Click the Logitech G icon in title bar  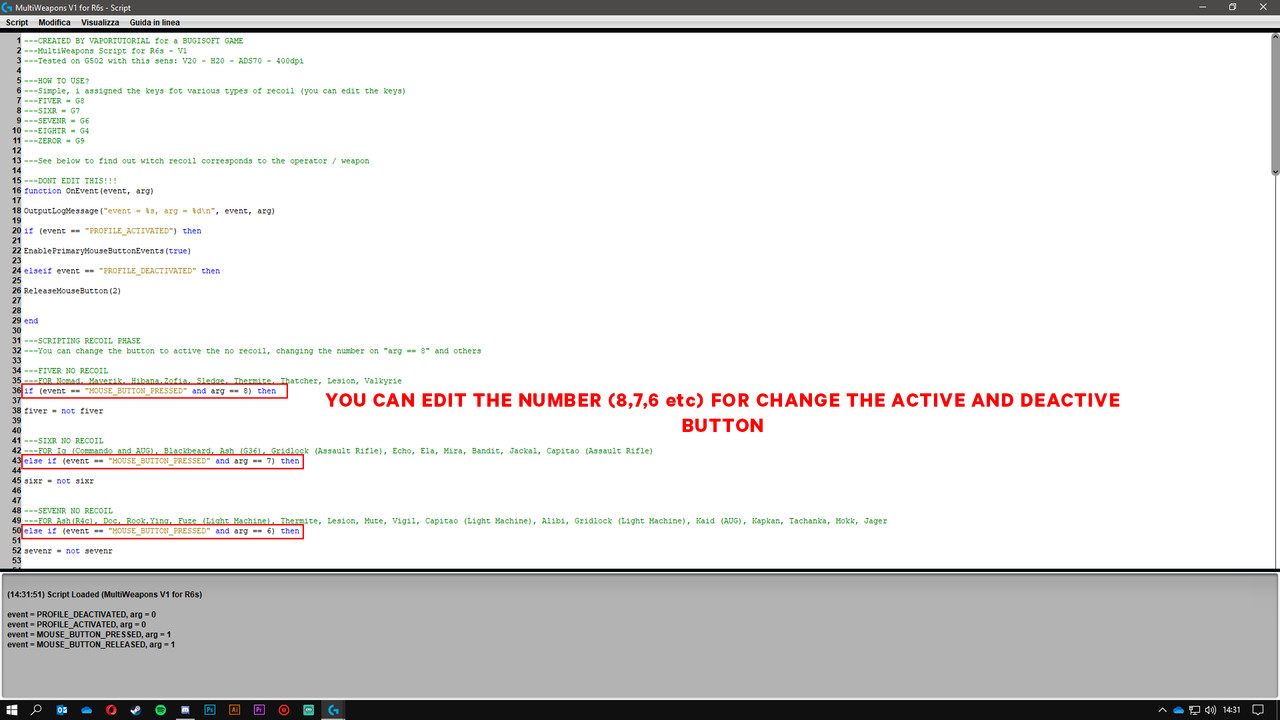[8, 7]
